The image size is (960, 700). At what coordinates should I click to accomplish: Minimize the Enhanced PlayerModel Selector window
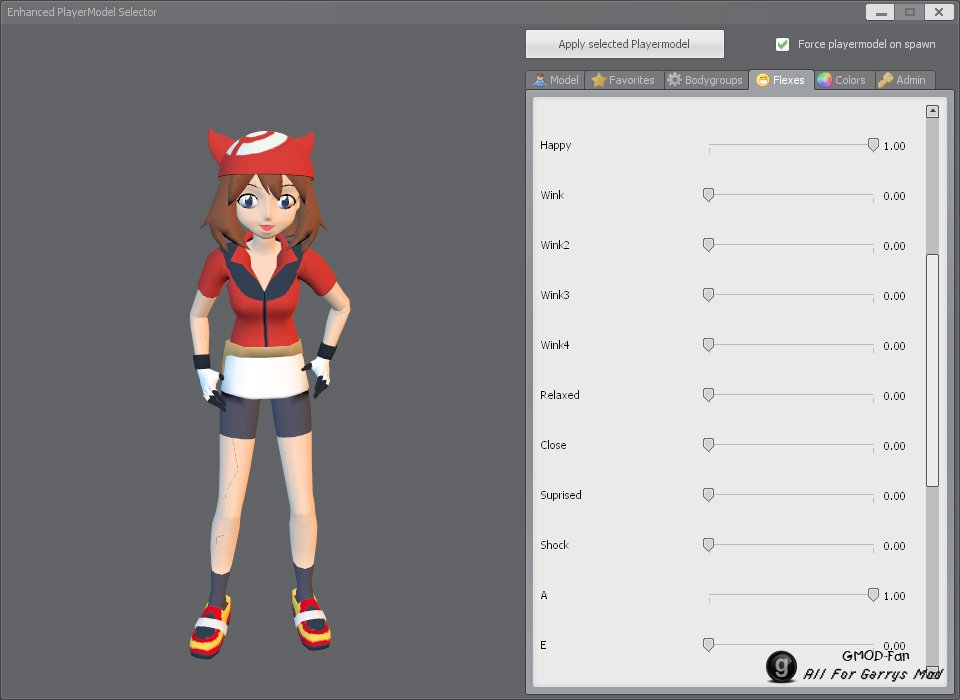point(880,12)
